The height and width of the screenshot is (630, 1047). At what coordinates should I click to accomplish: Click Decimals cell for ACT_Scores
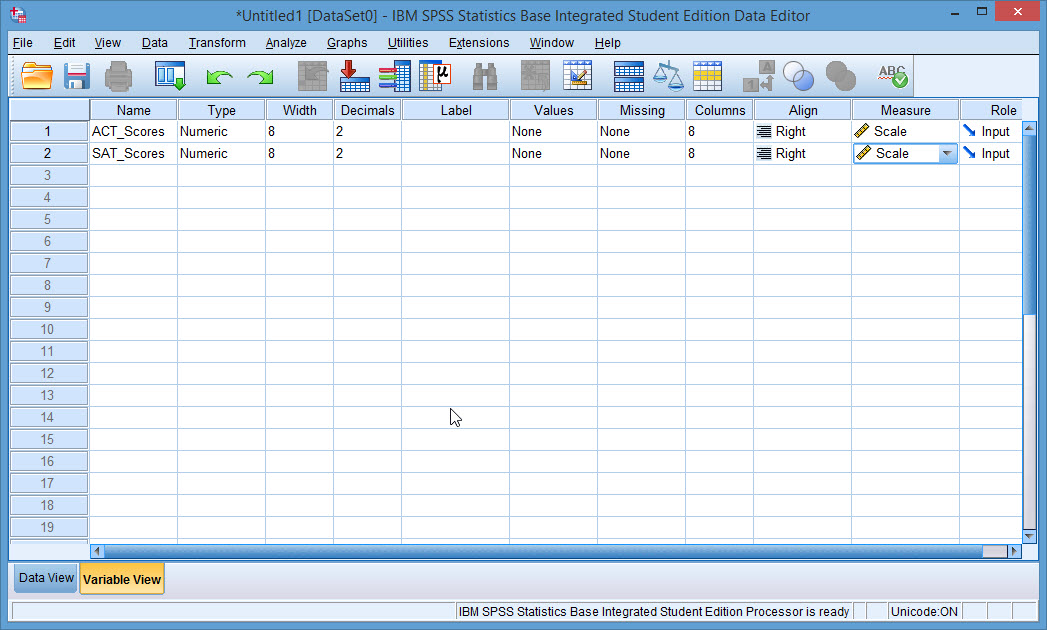(x=367, y=132)
